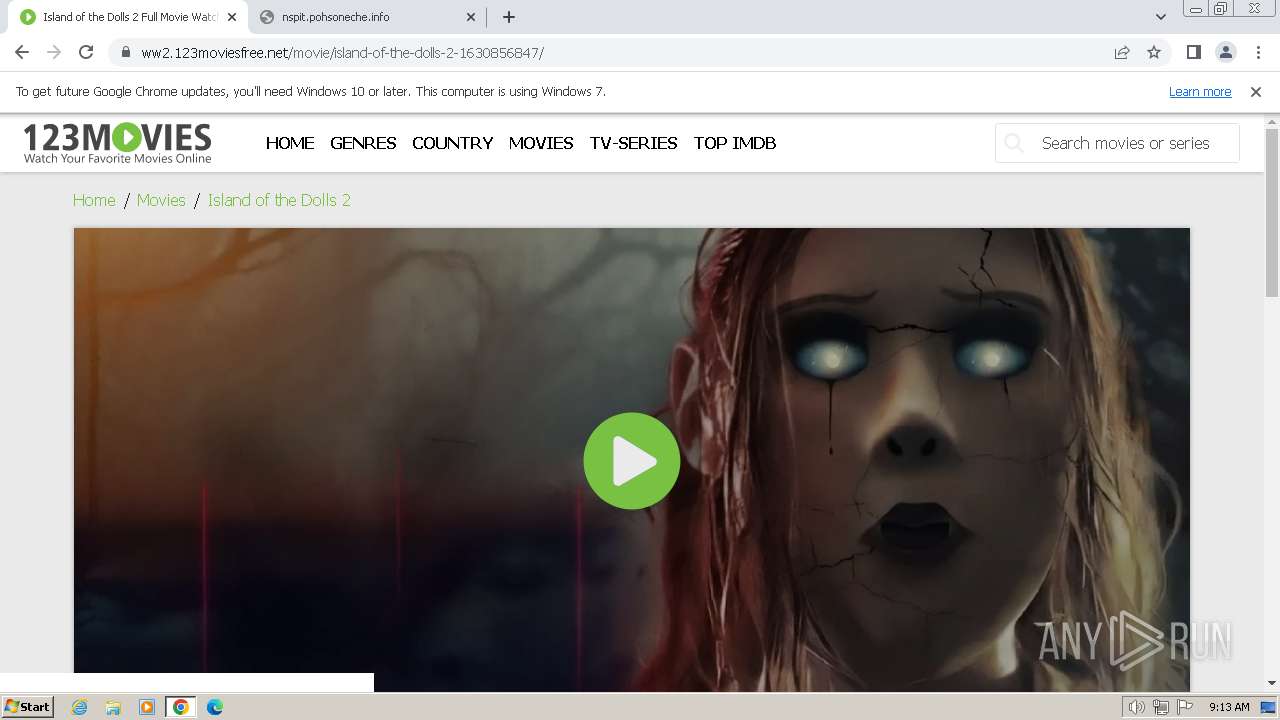The image size is (1280, 720).
Task: Go to Movies breadcrumb link
Action: tap(161, 200)
